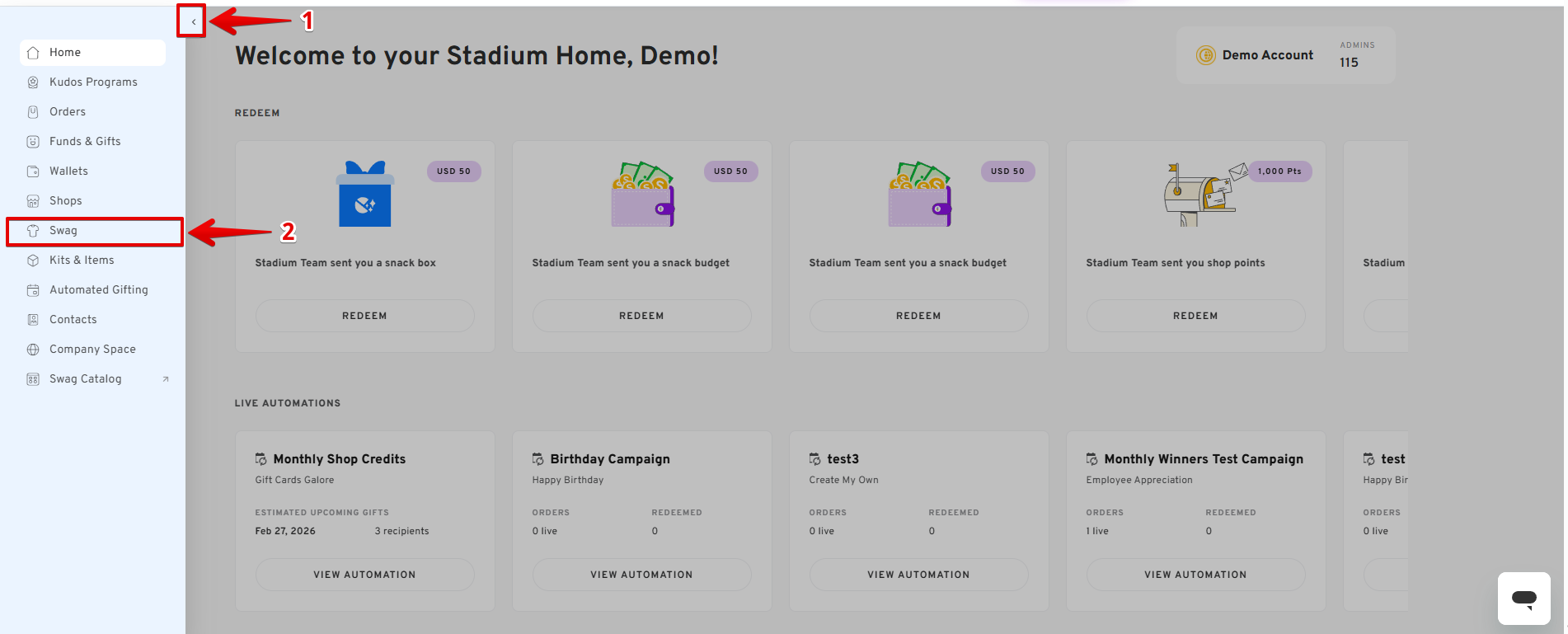Viewport: 1568px width, 634px height.
Task: Click the Automated Gifting calendar icon
Action: 33,290
